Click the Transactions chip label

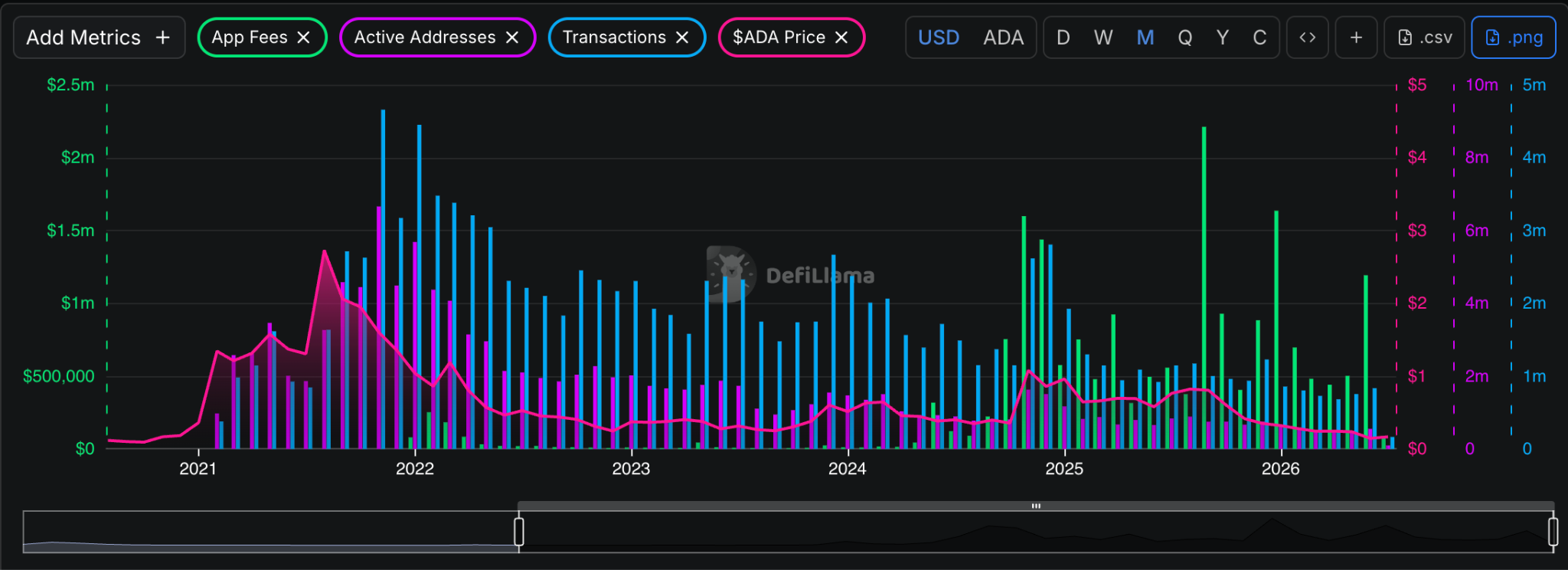[x=614, y=38]
